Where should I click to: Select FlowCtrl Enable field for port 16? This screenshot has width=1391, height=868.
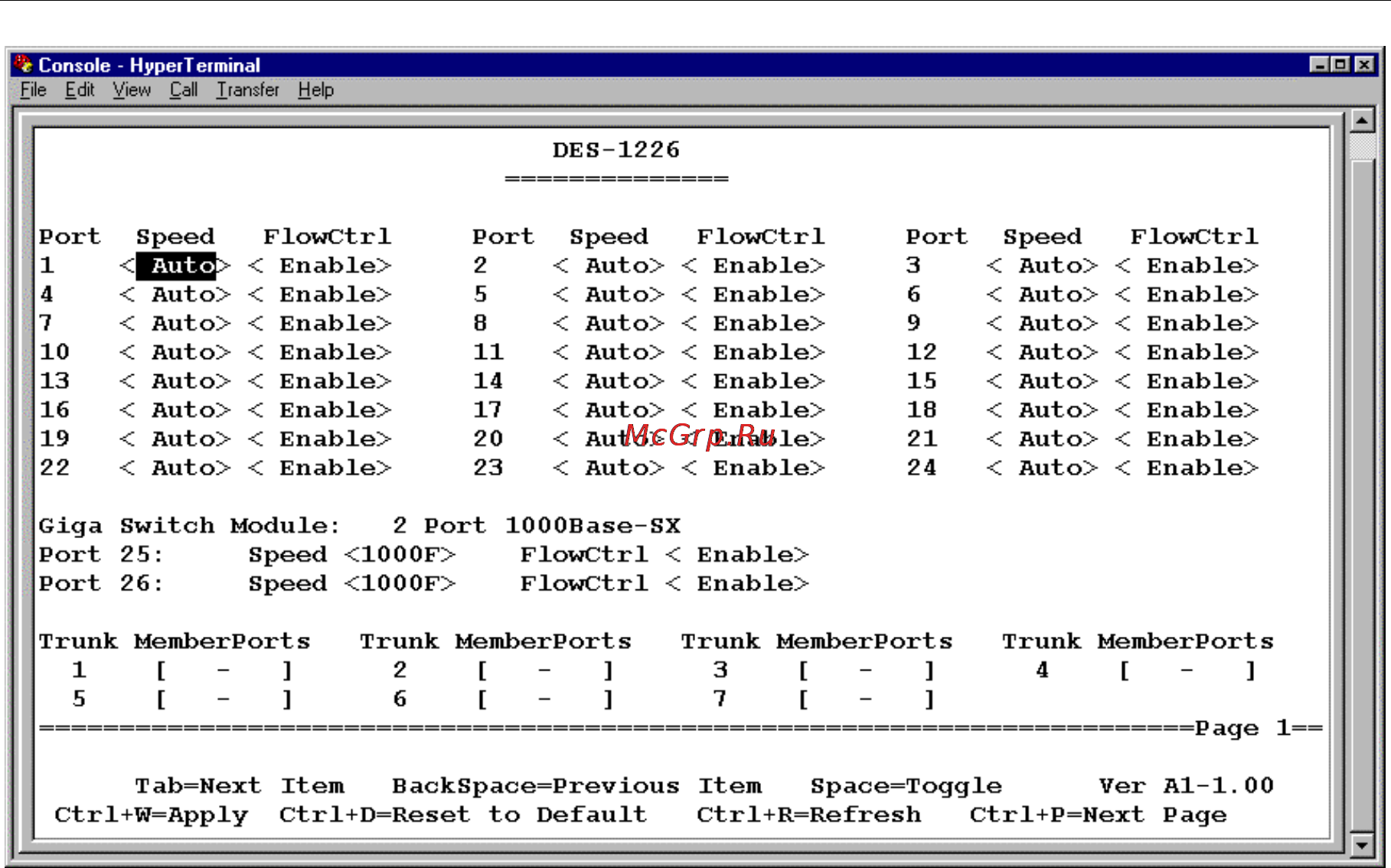tap(320, 410)
